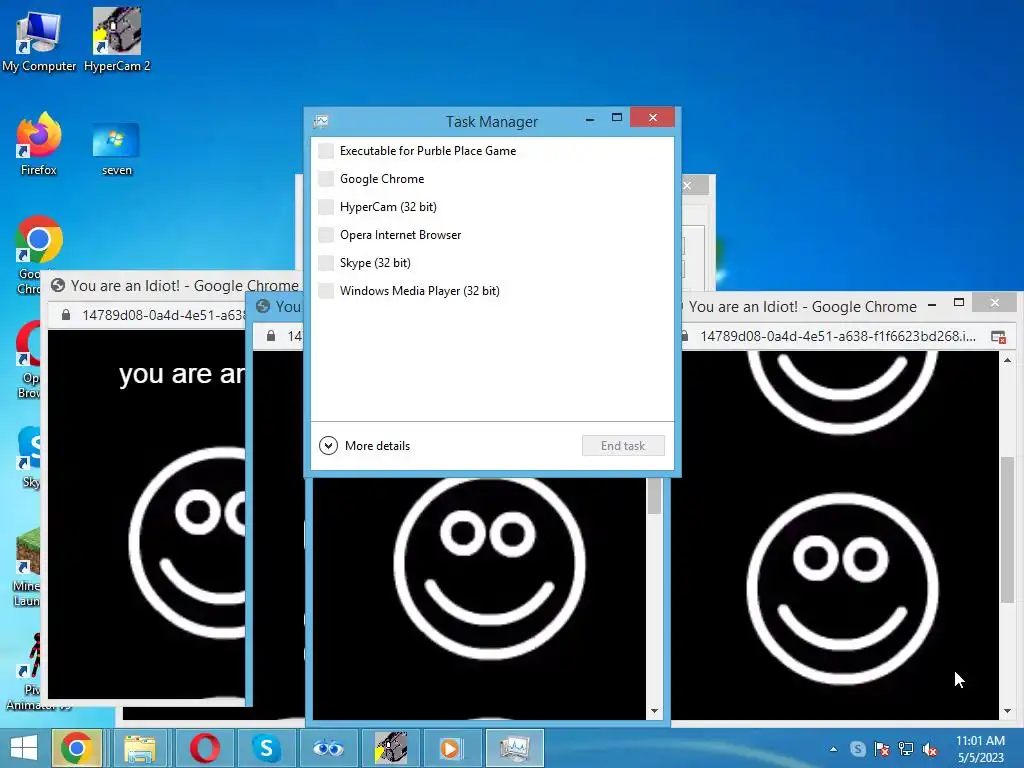The image size is (1024, 768).
Task: Click scroll down arrow in right Chrome window
Action: [x=1008, y=711]
